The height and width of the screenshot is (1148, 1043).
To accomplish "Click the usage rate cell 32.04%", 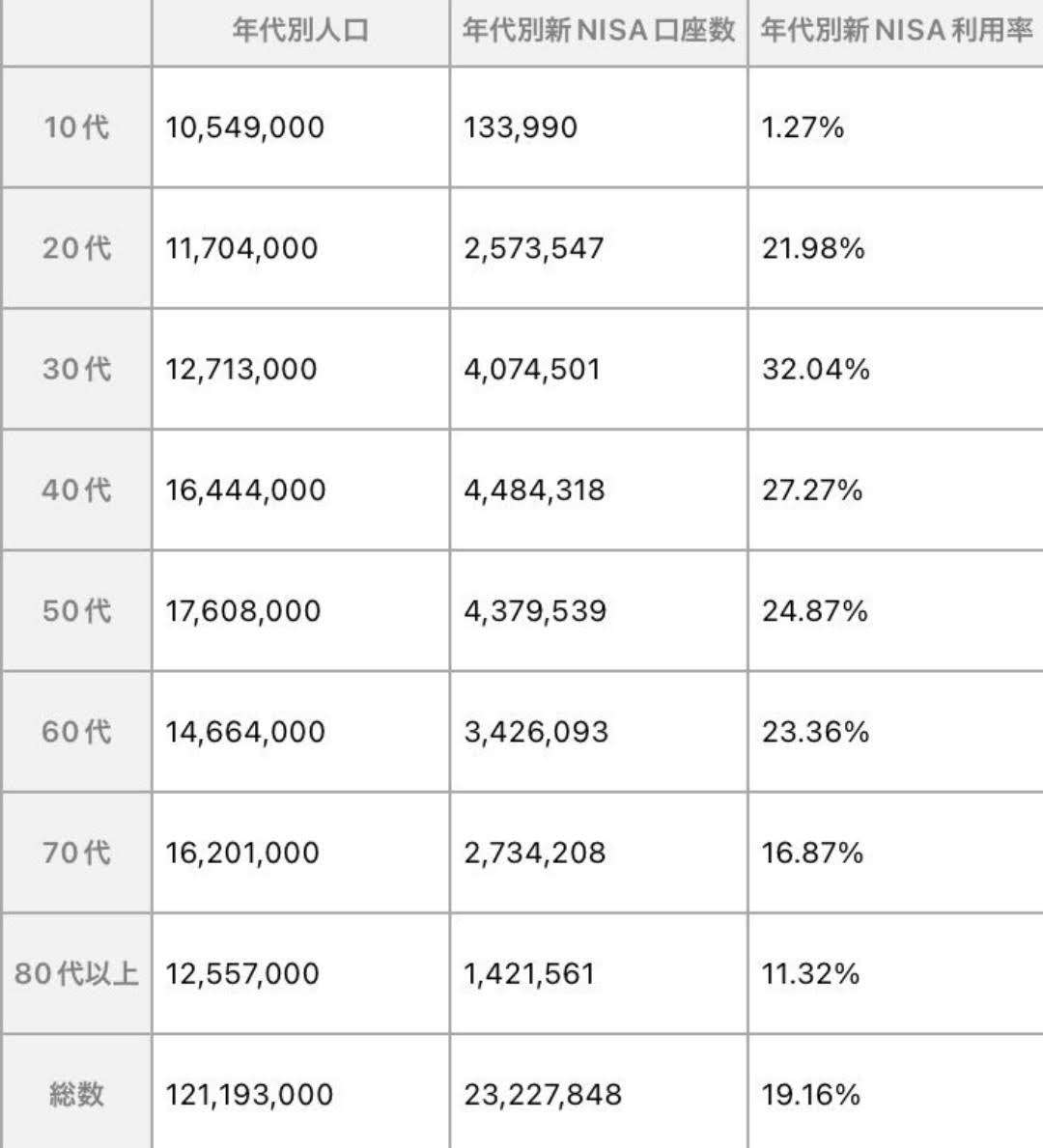I will (x=816, y=369).
